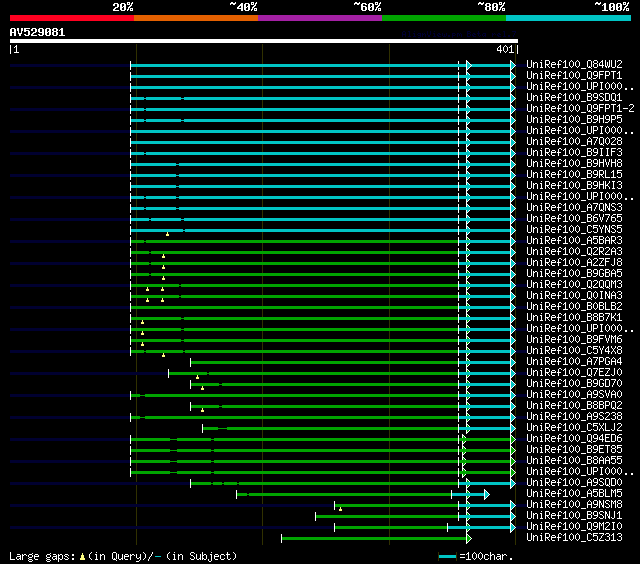This screenshot has height=564, width=640.
Task: Click the UniRef100_A9SVA0 label
Action: (574, 395)
